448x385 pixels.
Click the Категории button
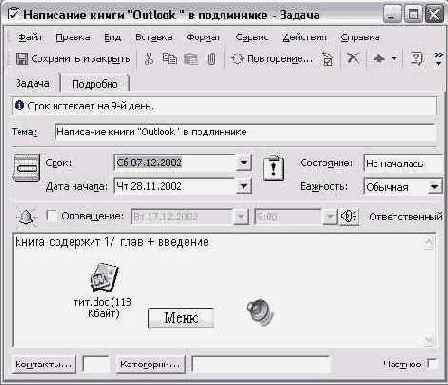152,364
